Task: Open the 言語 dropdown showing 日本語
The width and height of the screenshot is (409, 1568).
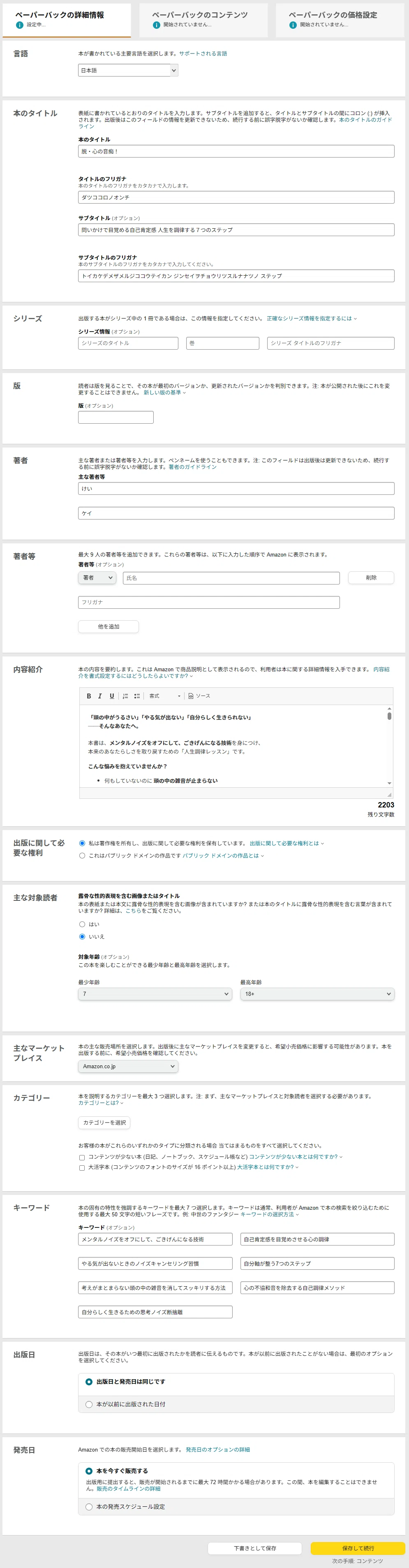Action: 128,71
